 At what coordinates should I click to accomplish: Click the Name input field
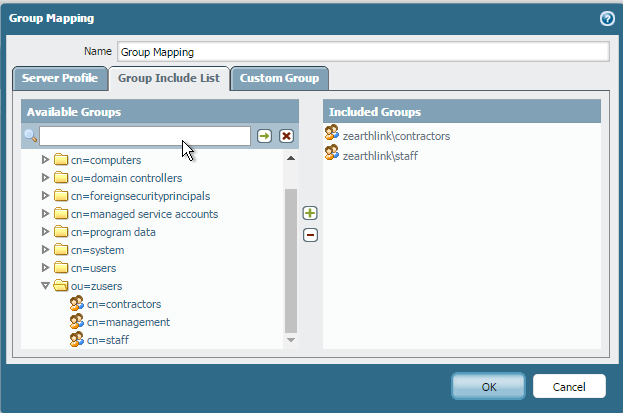pos(363,52)
